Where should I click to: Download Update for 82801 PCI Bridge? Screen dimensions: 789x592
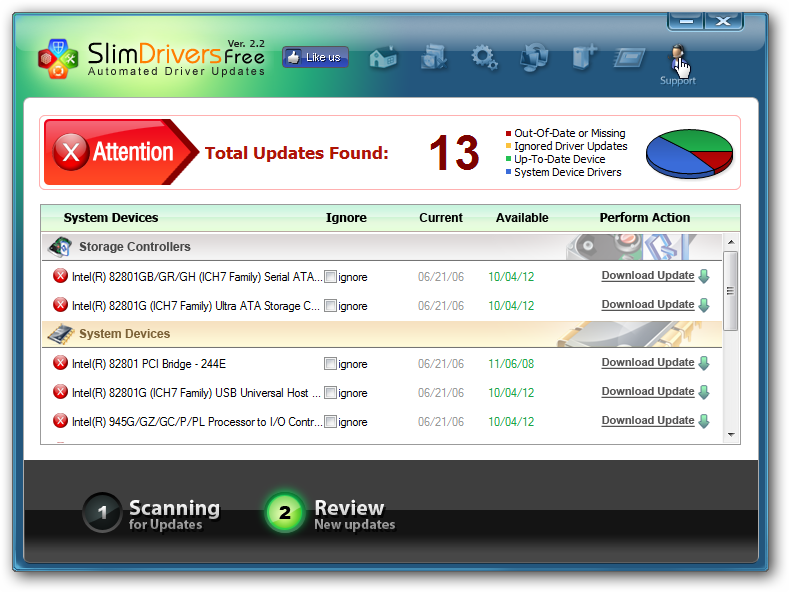click(x=648, y=362)
